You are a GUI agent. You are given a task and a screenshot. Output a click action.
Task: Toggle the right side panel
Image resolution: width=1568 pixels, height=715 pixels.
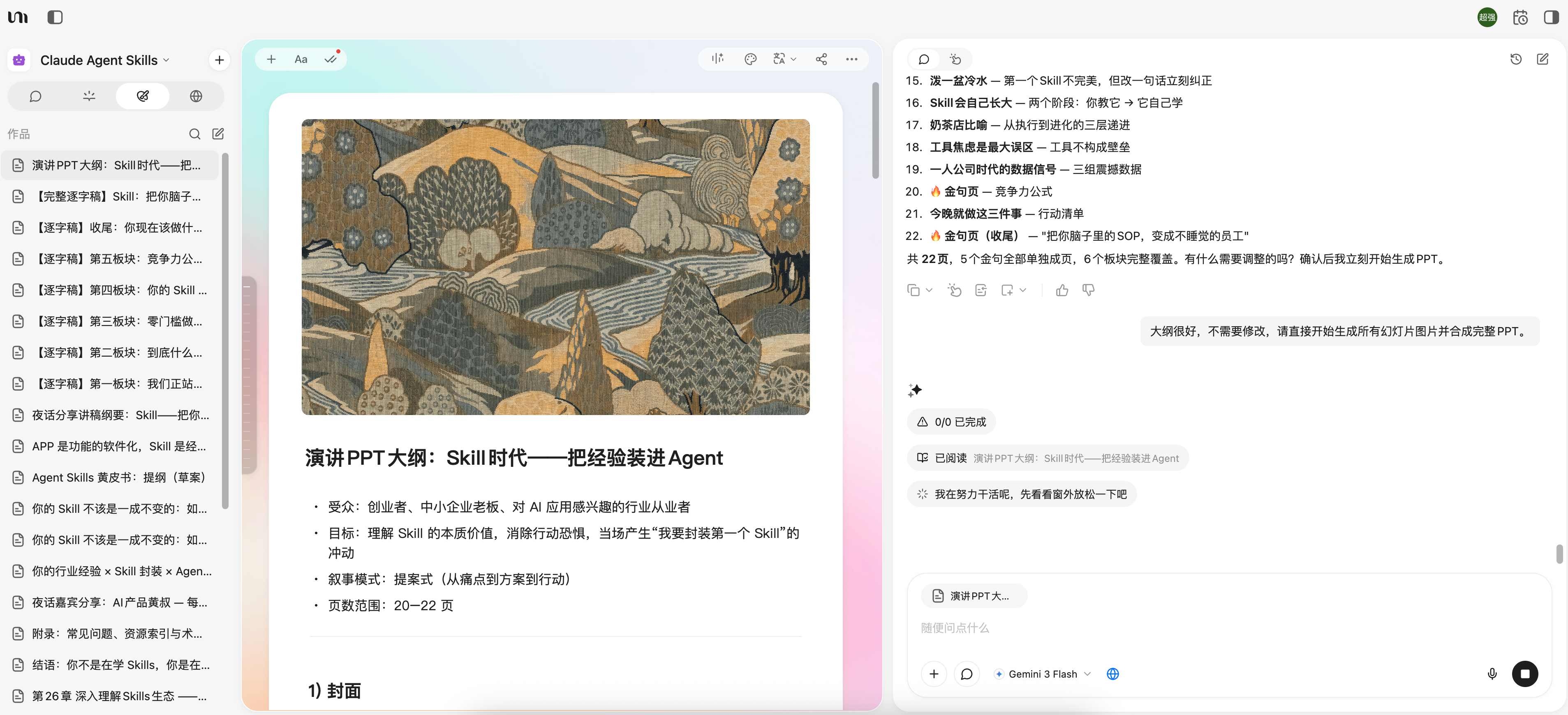[1551, 17]
